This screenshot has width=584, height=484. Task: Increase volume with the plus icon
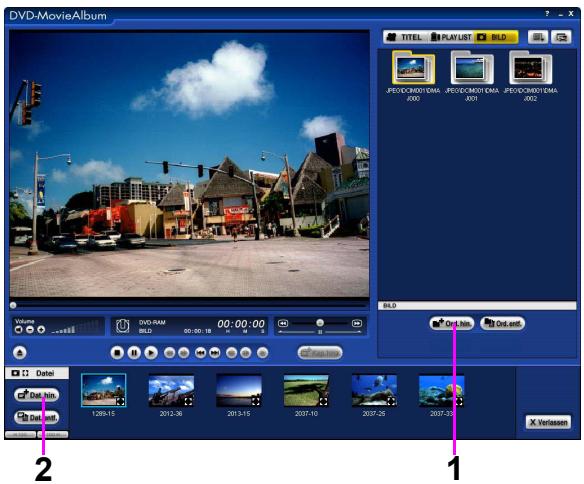(41, 329)
